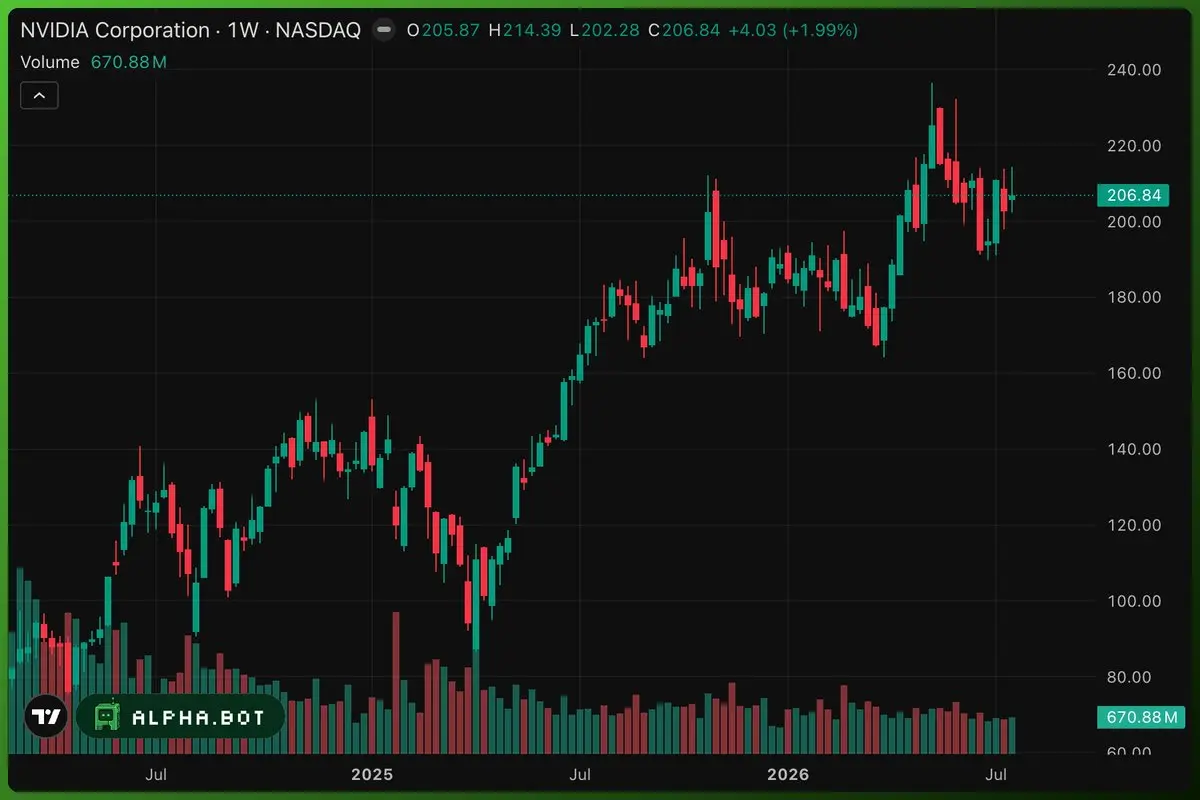
Task: Click the 240.00 price axis label
Action: [x=1134, y=70]
